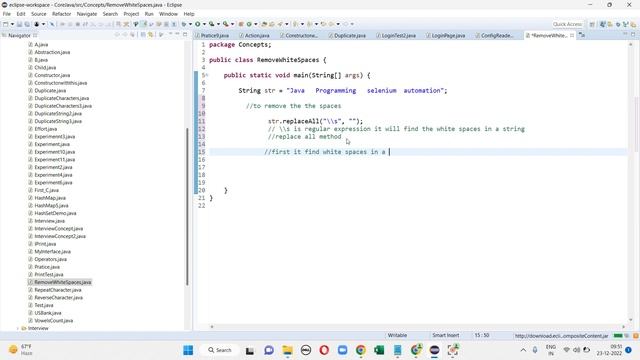This screenshot has height=360, width=640.
Task: Collapse the main method at line 5
Action: coord(207,75)
